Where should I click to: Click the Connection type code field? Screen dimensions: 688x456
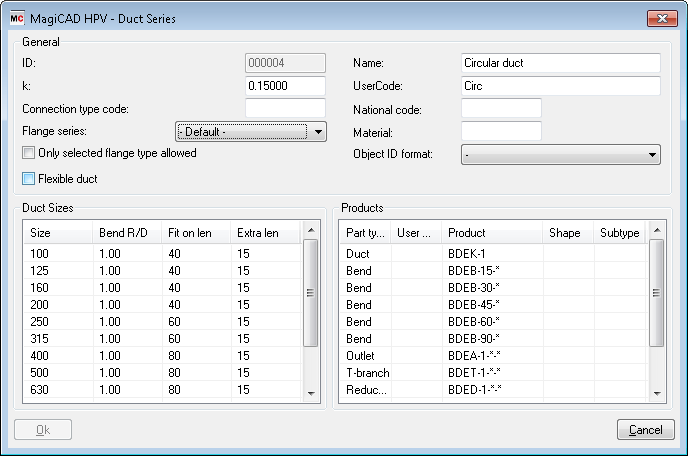(x=285, y=108)
